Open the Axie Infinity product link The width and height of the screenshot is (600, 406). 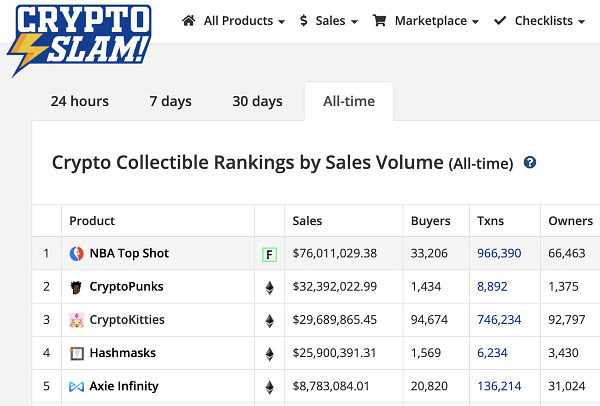124,386
